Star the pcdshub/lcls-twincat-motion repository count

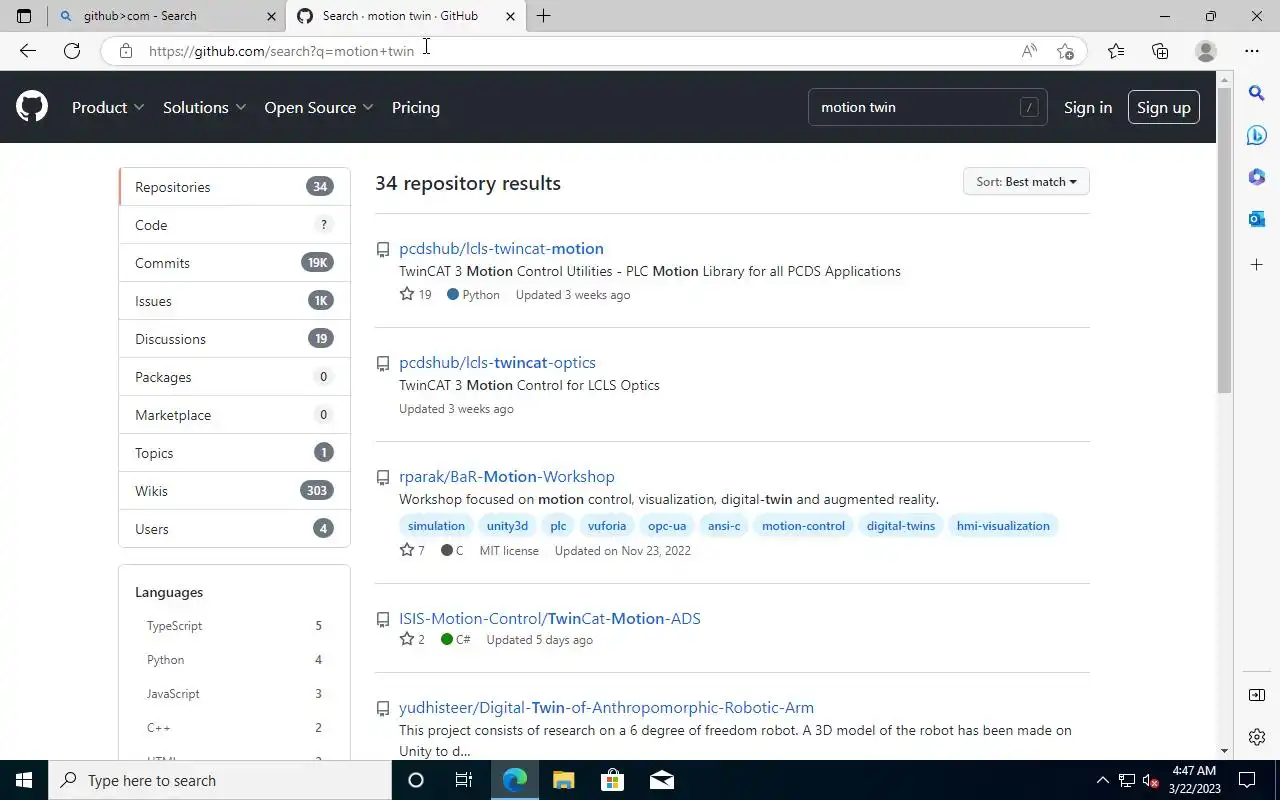pos(415,295)
